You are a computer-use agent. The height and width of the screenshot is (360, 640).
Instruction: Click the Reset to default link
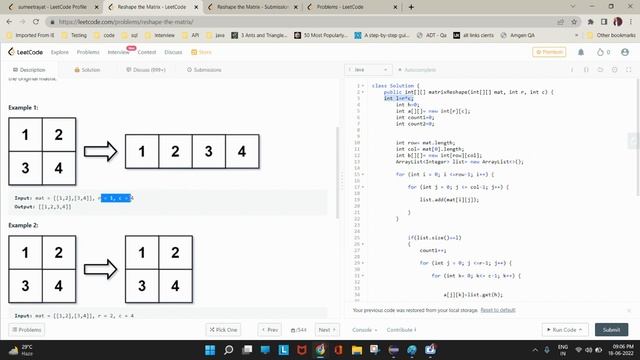[498, 310]
